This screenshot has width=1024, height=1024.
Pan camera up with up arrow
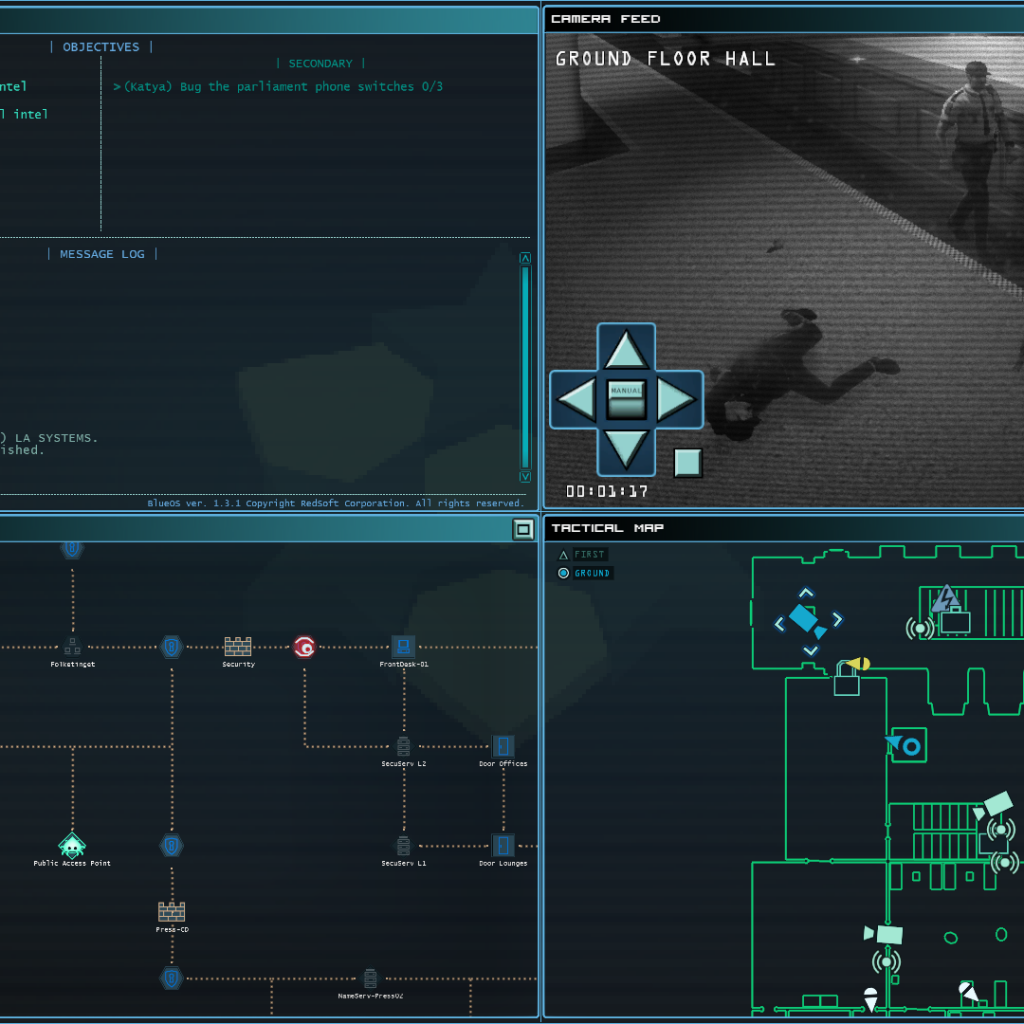626,351
